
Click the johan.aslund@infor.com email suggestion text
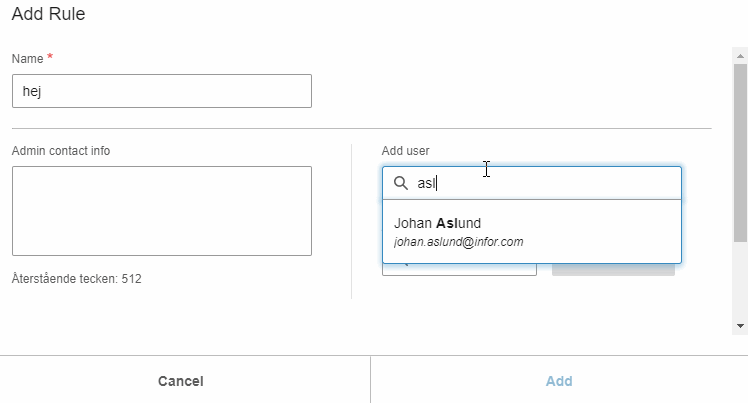(458, 242)
